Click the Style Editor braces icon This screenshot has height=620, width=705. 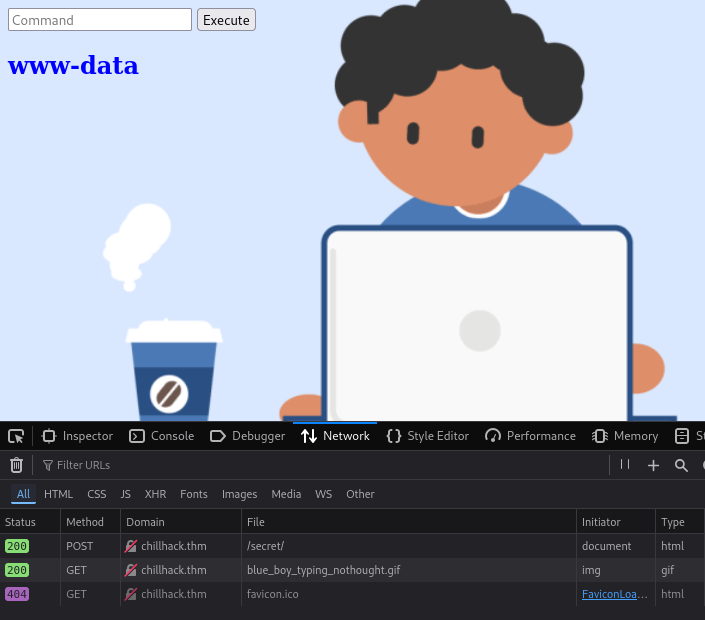click(394, 436)
